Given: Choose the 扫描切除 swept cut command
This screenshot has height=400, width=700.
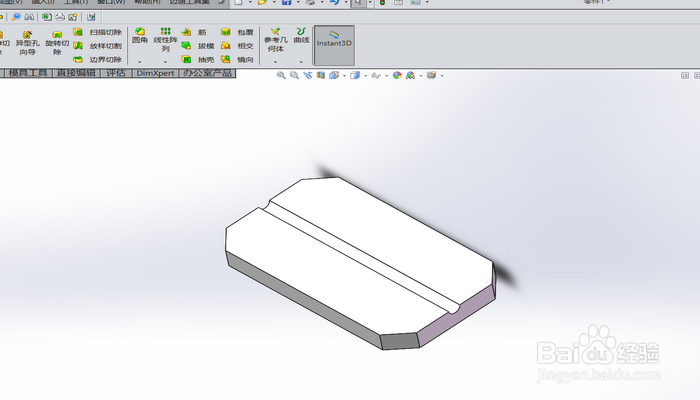Looking at the screenshot, I should pos(98,32).
